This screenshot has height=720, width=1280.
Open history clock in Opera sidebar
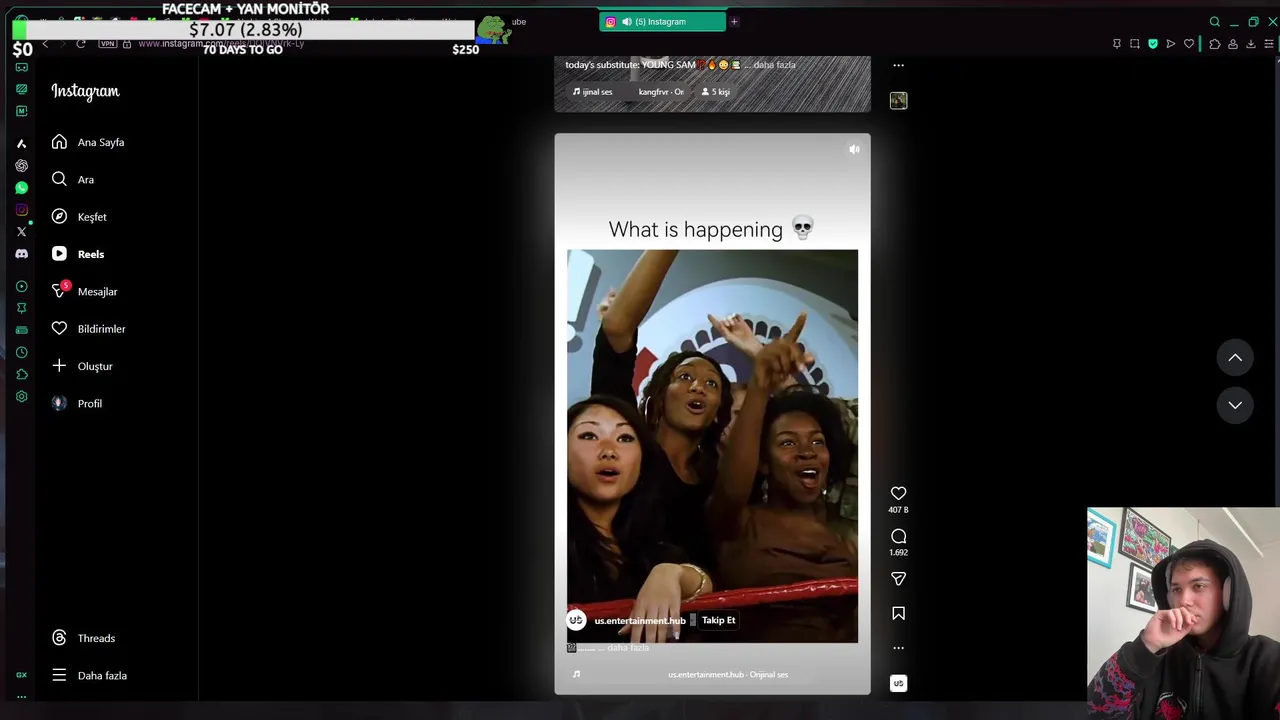tap(21, 352)
